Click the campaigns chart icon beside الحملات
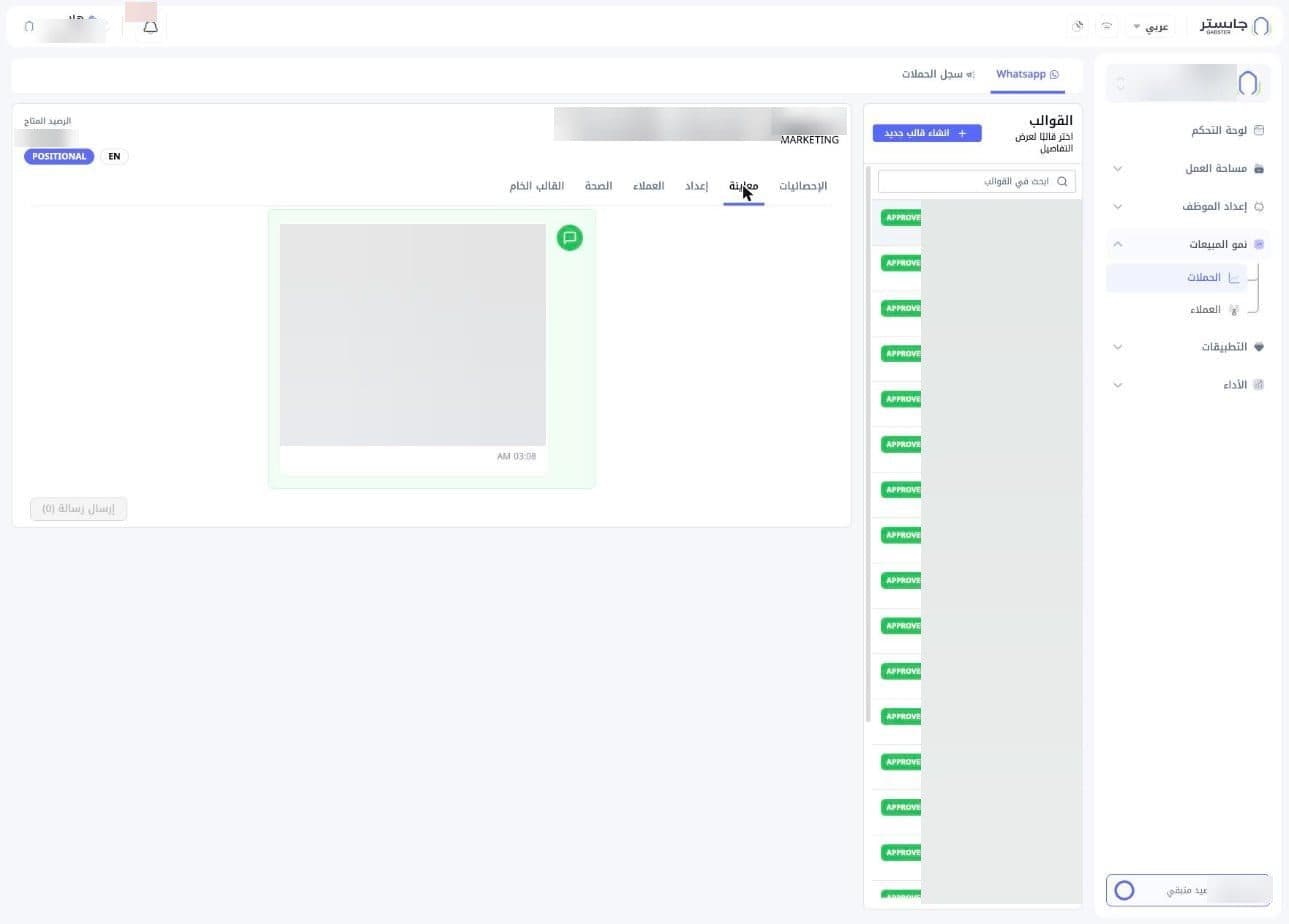 (x=1234, y=278)
